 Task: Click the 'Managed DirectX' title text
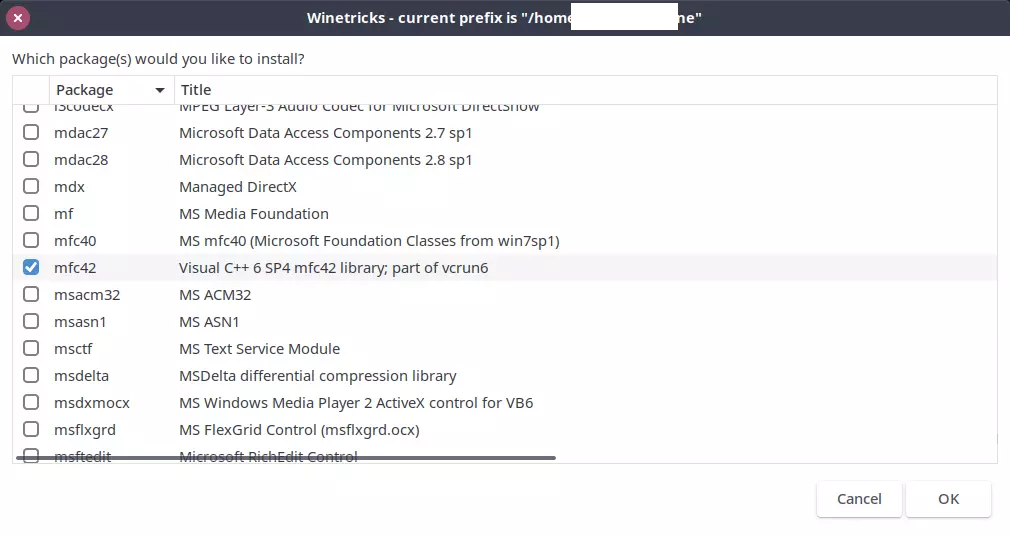[238, 187]
